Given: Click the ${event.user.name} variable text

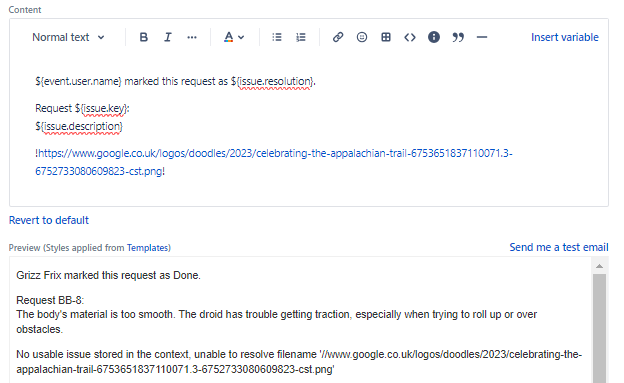Looking at the screenshot, I should 78,82.
